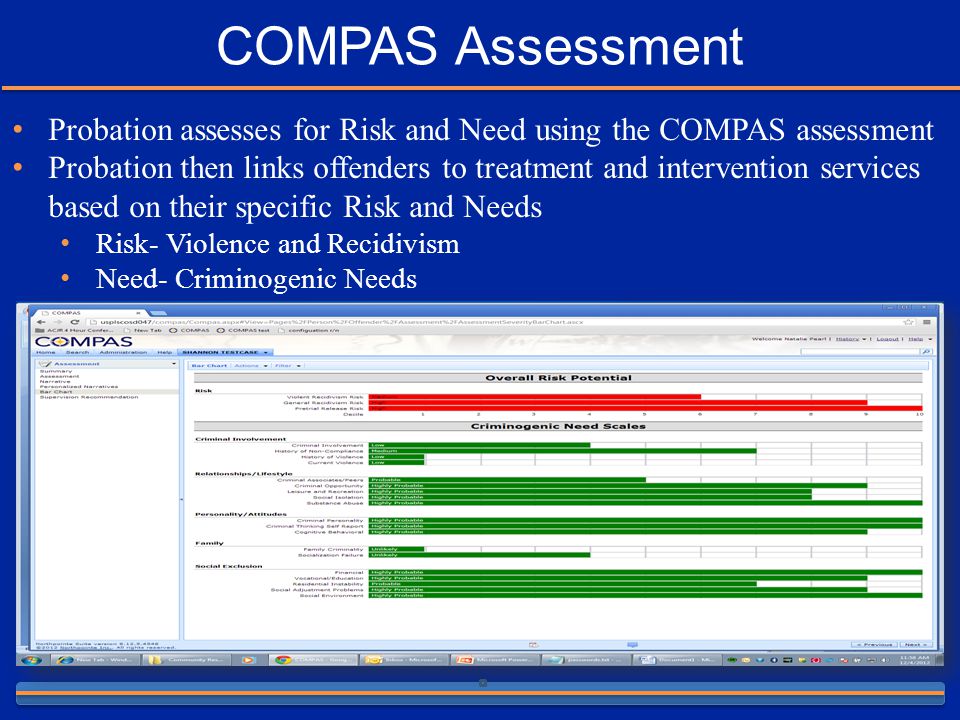960x720 pixels.
Task: Click the 'Residential Instability' row label
Action: [328, 584]
